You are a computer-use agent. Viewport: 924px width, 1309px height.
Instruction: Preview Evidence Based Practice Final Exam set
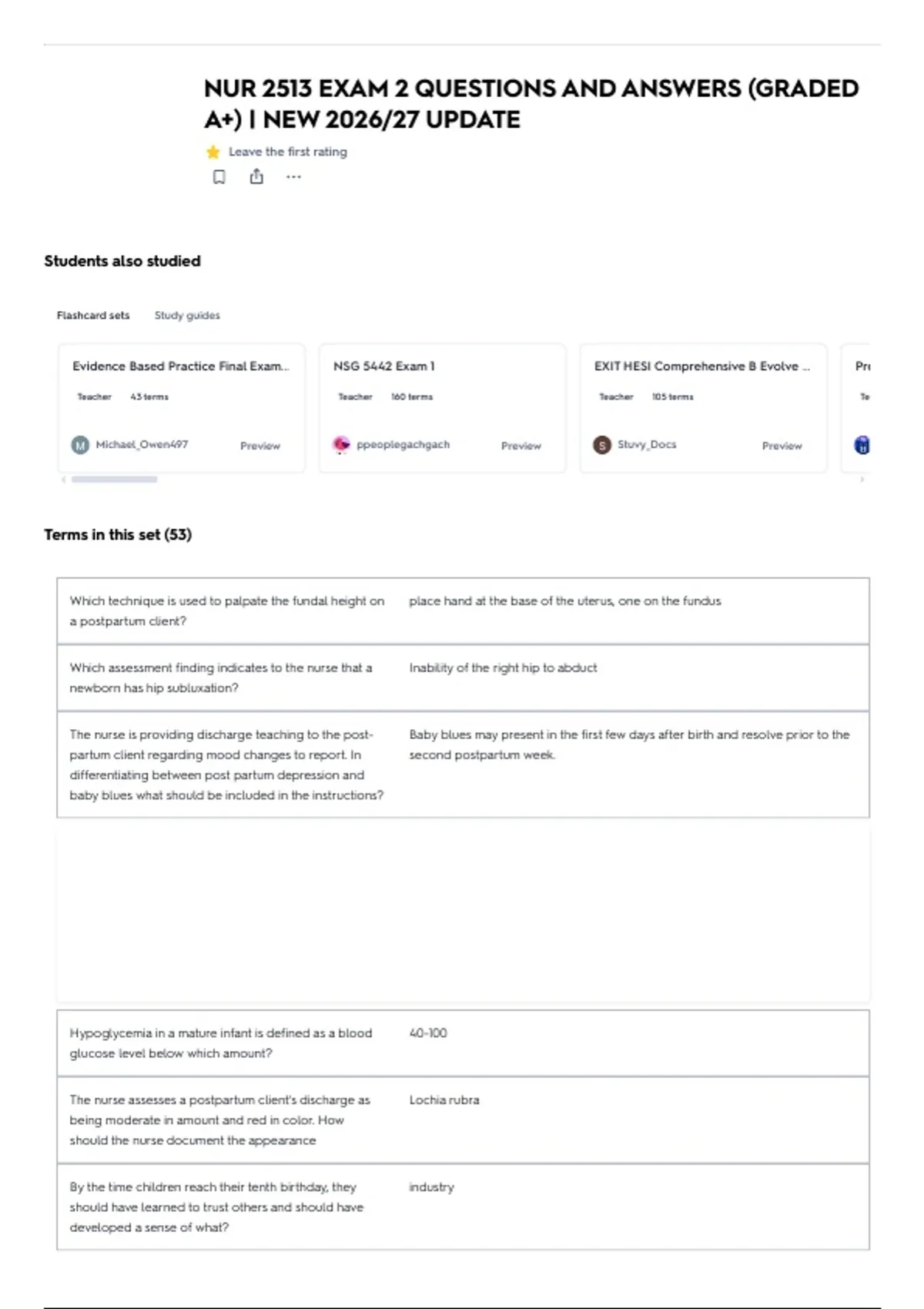click(260, 446)
